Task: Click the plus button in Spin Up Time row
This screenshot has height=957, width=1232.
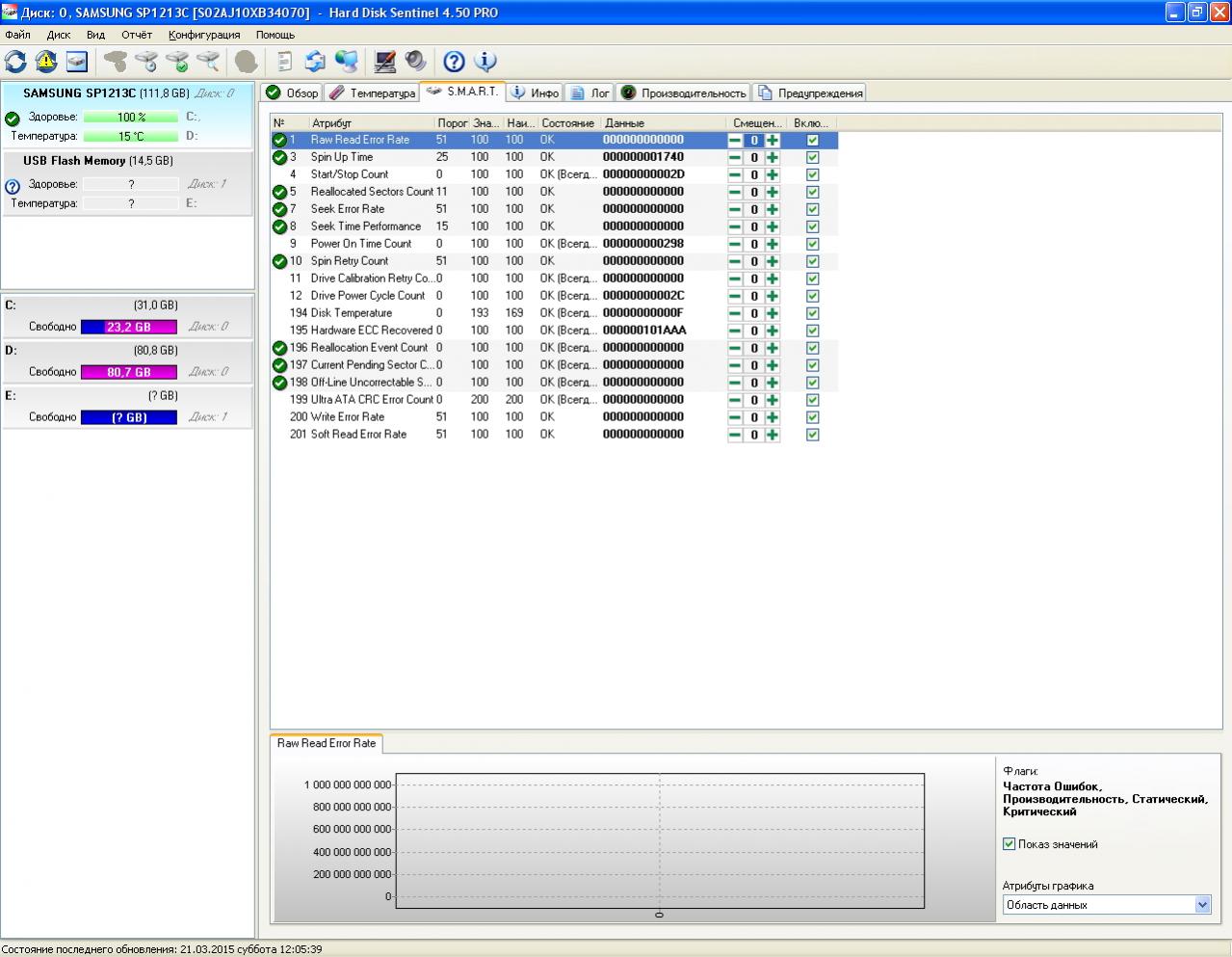Action: [x=773, y=157]
